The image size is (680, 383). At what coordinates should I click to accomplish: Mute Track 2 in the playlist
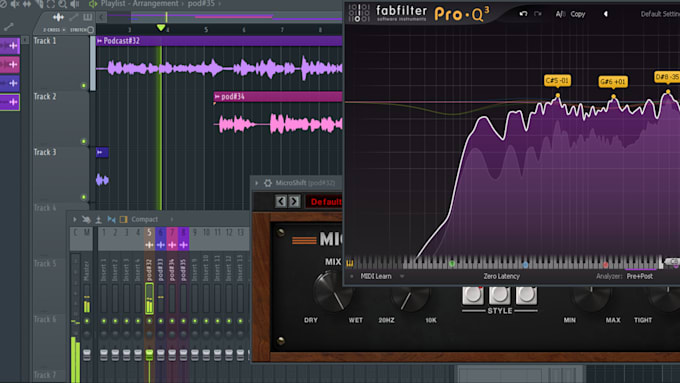pyautogui.click(x=84, y=141)
